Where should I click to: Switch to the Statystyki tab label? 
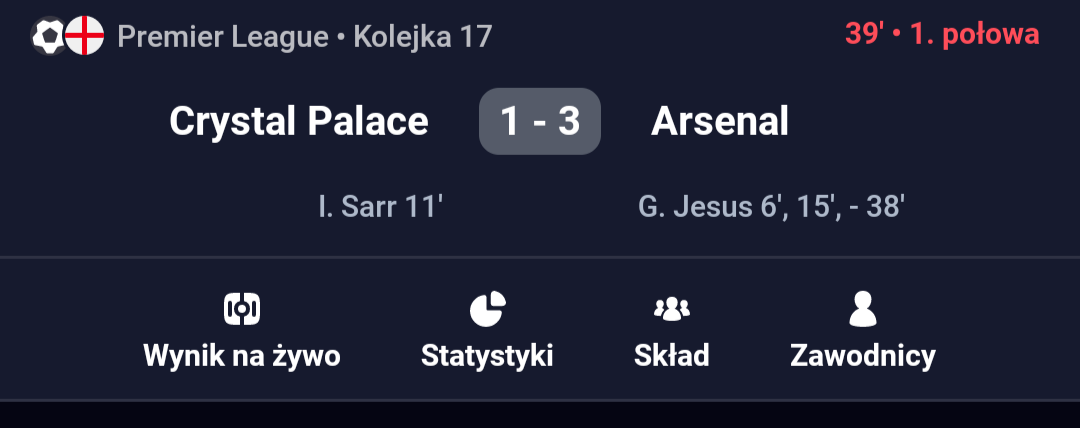click(x=487, y=355)
